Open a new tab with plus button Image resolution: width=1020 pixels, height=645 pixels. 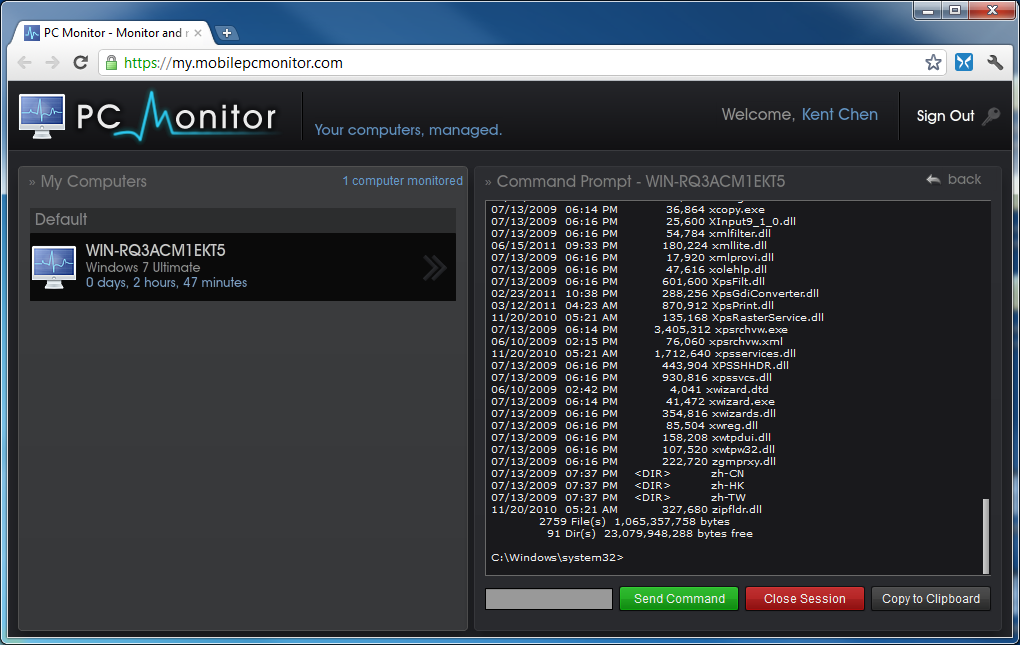tap(226, 33)
